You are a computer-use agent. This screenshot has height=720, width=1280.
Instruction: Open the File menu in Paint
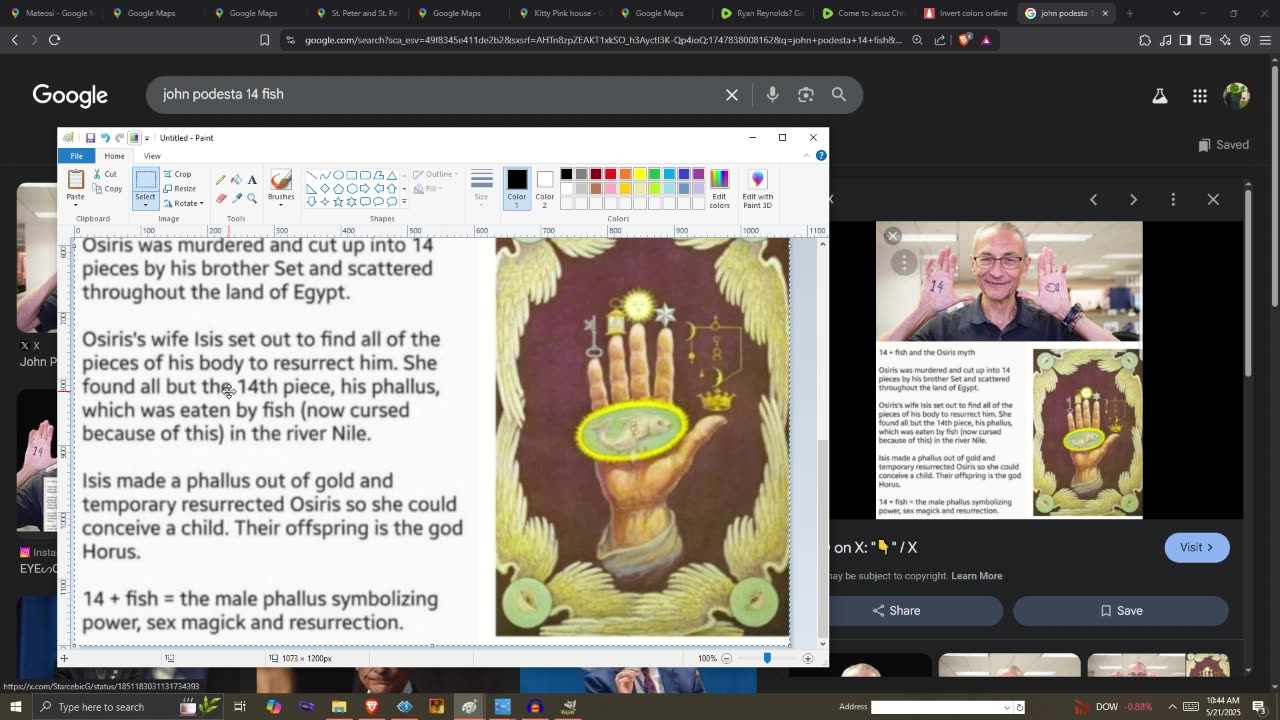click(x=76, y=156)
